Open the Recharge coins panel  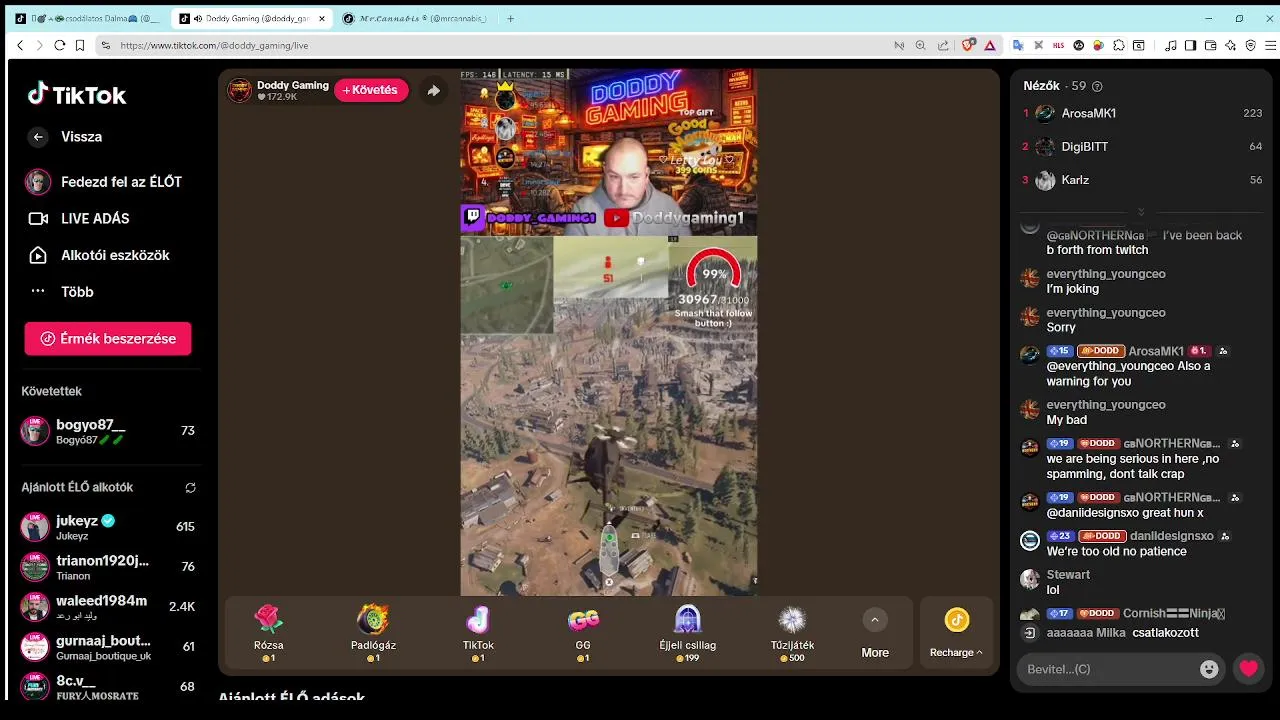[x=956, y=633]
